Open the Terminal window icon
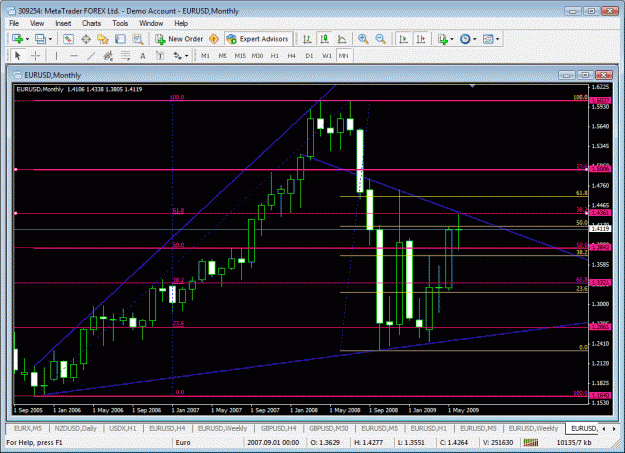Screen dimensions: 625x453 [x=120, y=39]
